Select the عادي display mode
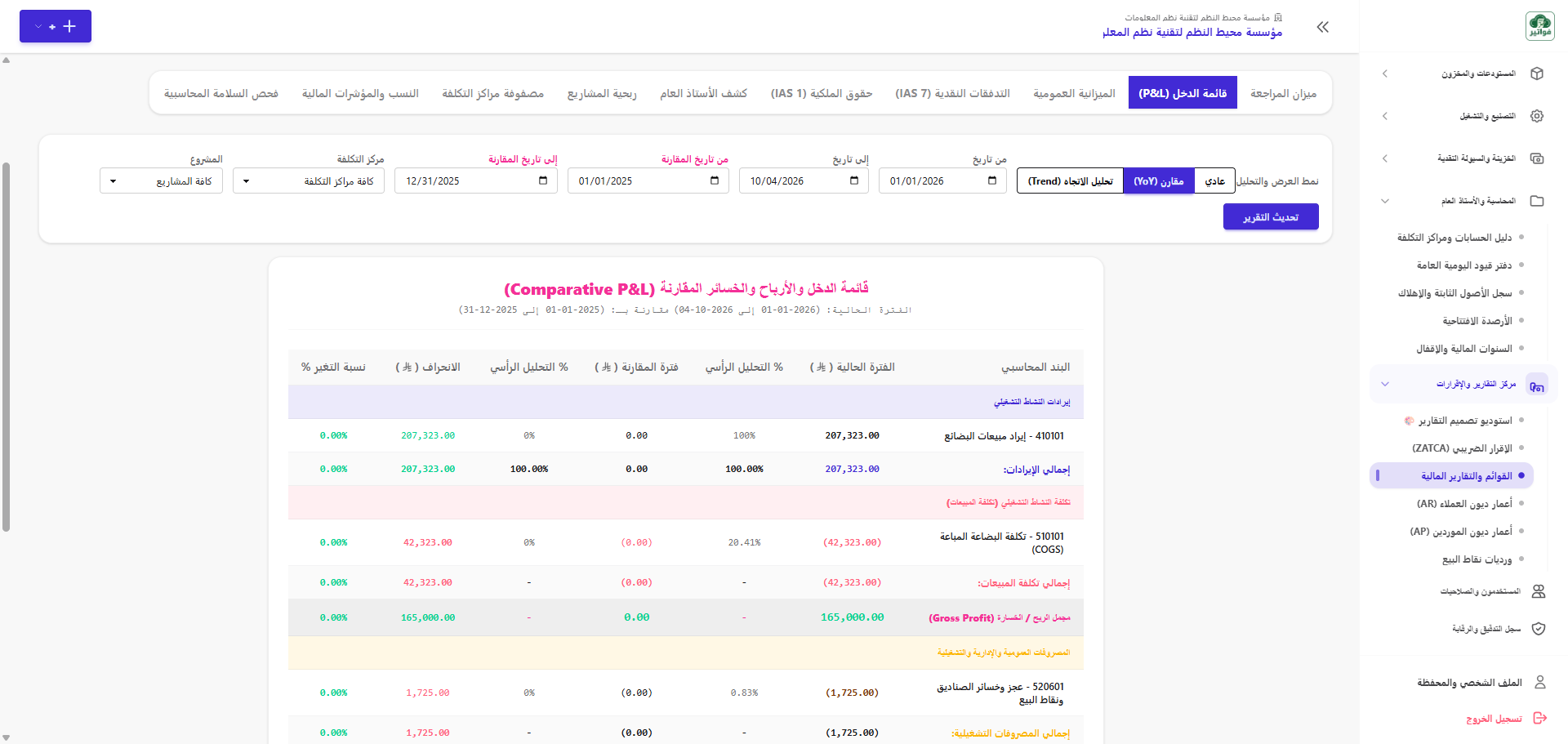This screenshot has width=1568, height=744. click(x=1215, y=181)
